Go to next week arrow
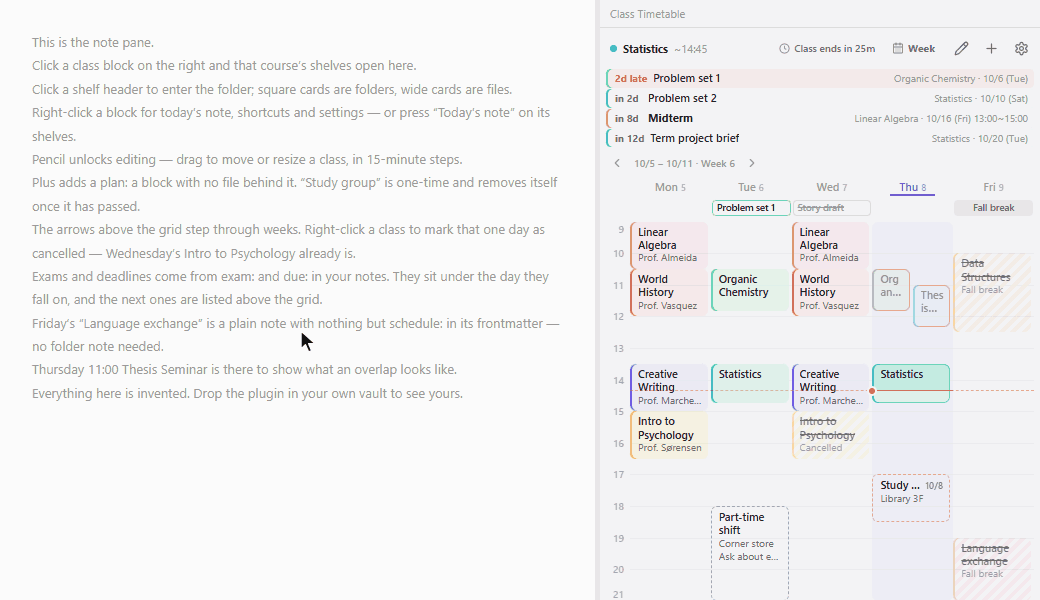 click(x=751, y=163)
